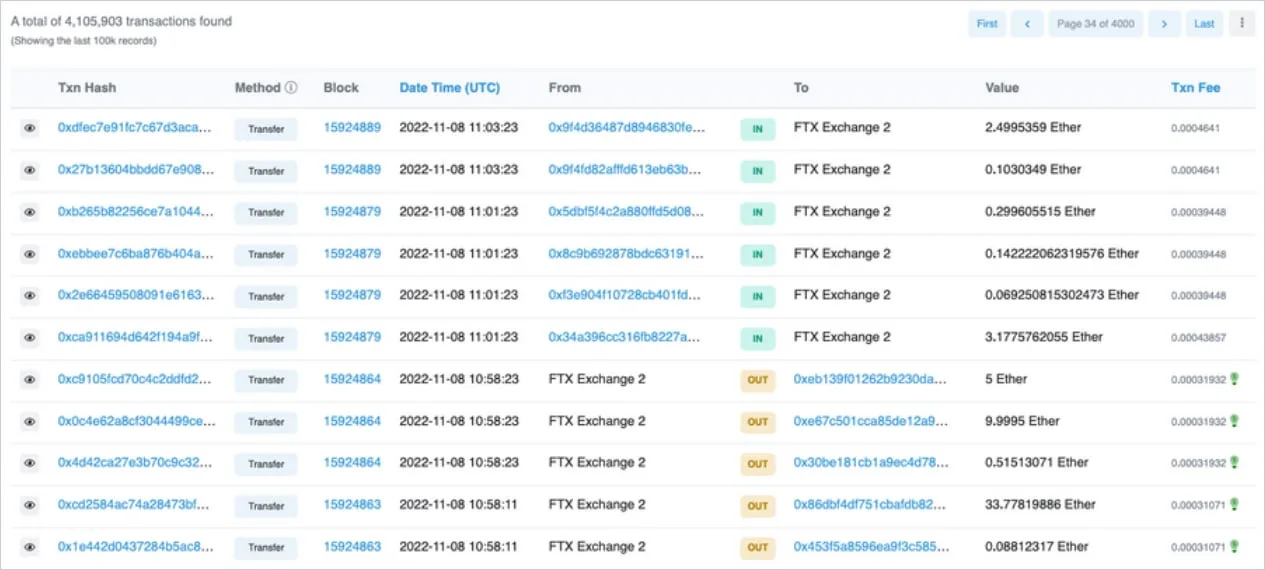1265x570 pixels.
Task: Open recipient address 0xe67c501cca85de12a9
Action: click(x=872, y=421)
